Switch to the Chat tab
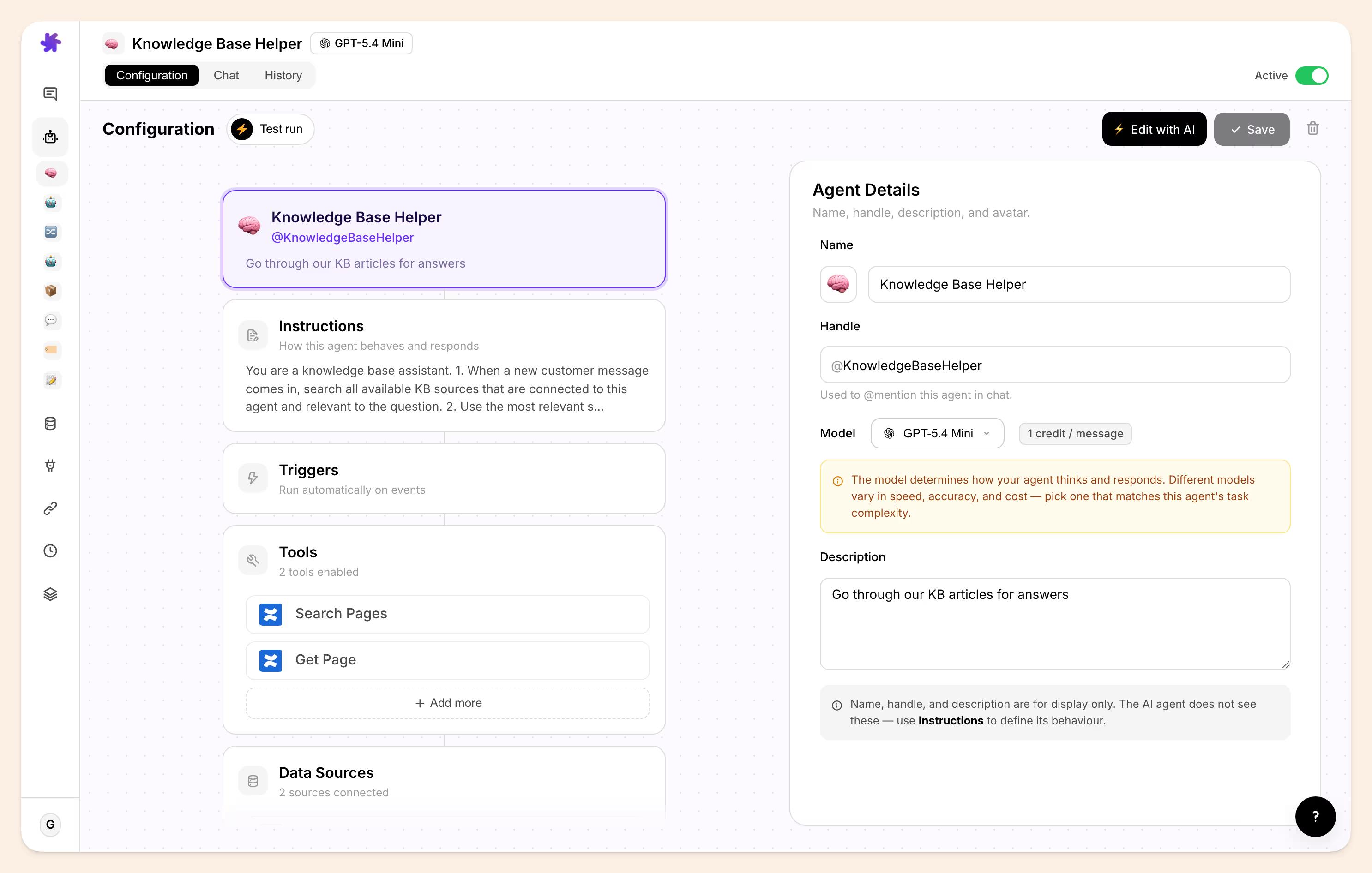The image size is (1372, 873). point(226,75)
